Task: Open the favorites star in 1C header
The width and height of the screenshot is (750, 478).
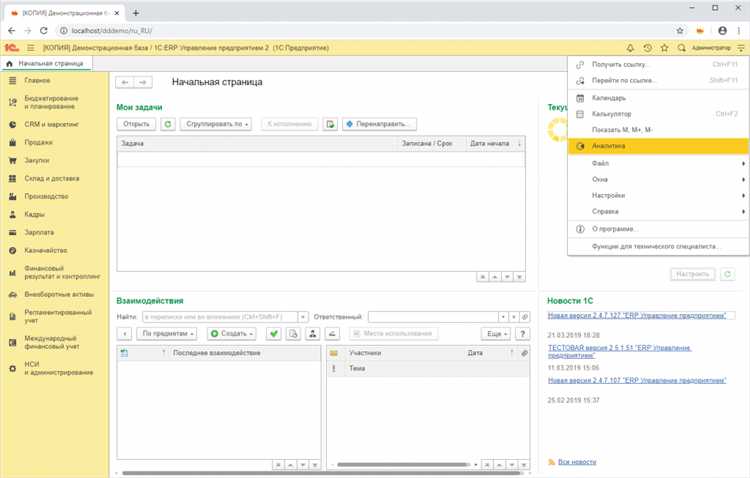Action: [664, 48]
